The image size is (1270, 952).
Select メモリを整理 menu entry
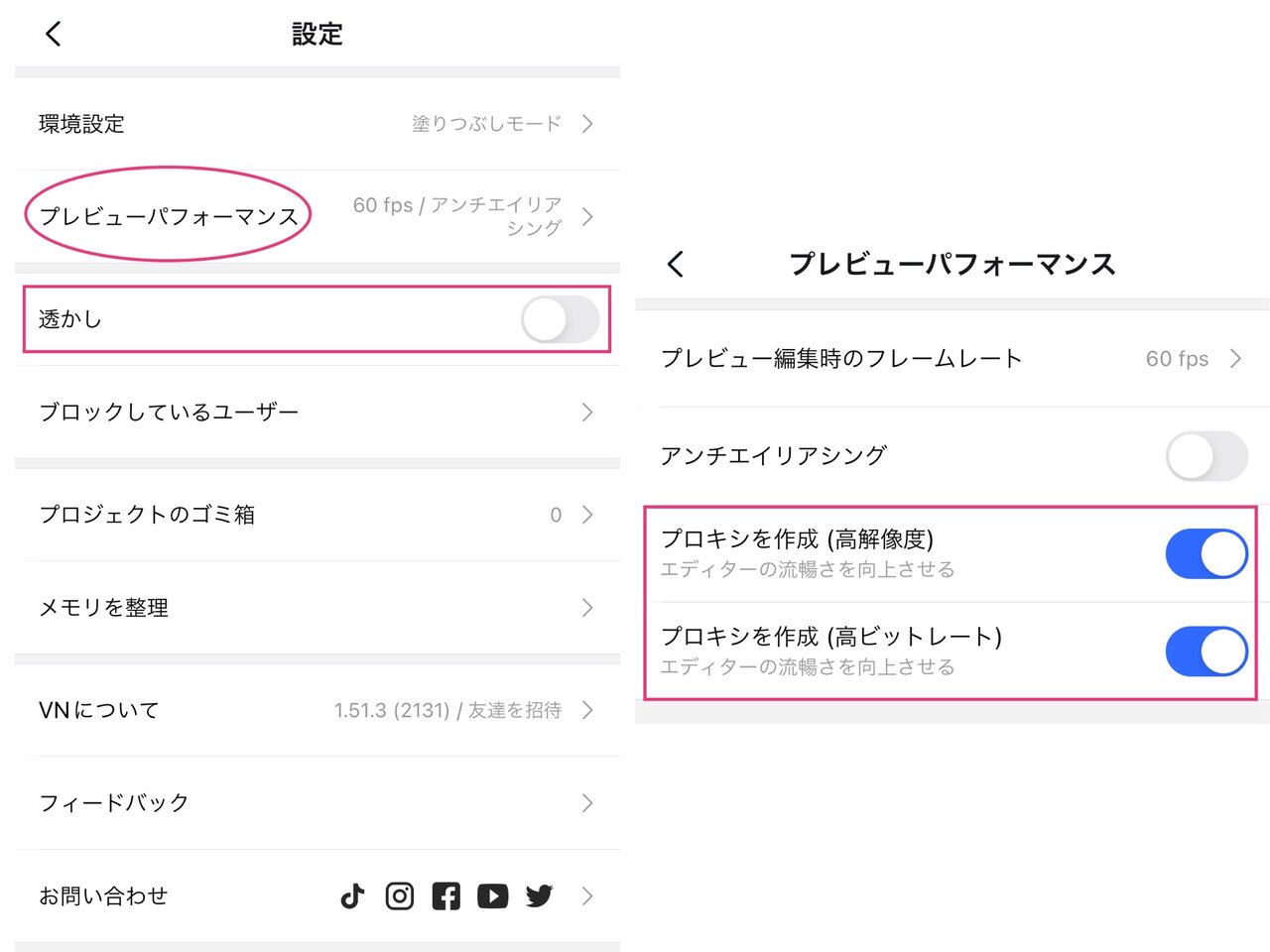(317, 608)
